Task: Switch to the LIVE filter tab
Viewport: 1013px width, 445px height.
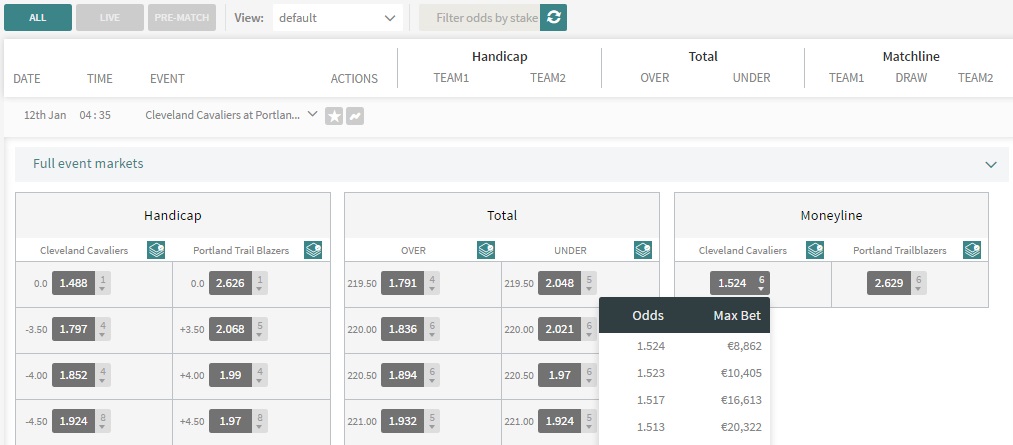Action: tap(110, 18)
